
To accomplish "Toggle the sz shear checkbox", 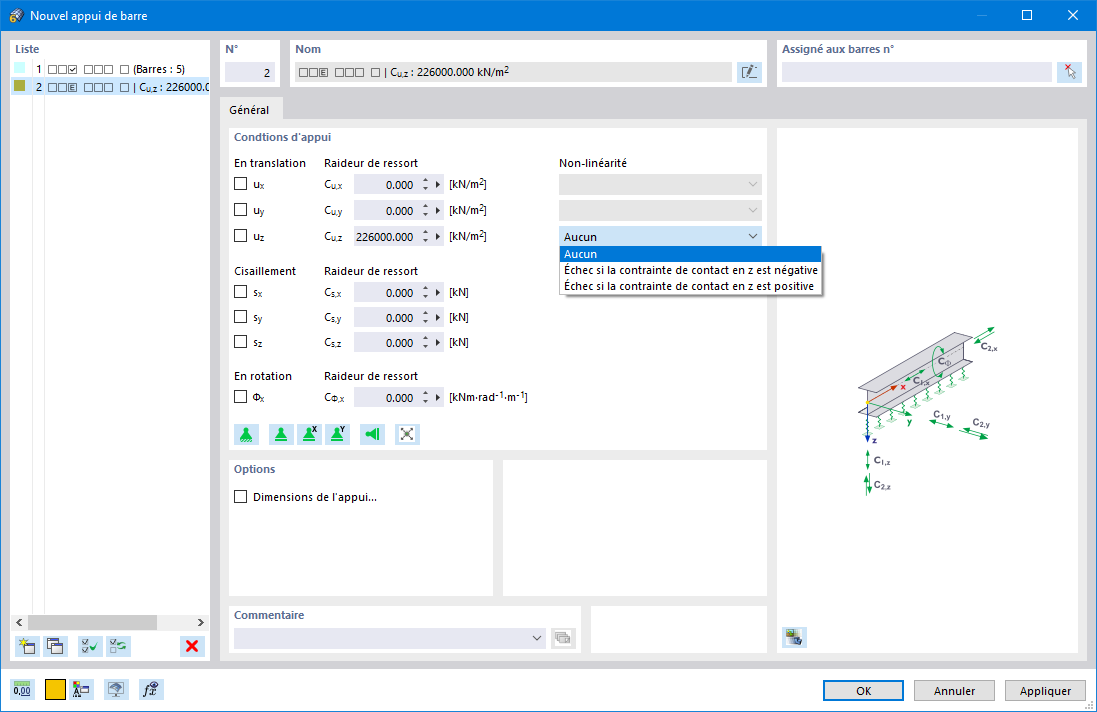I will coord(241,342).
